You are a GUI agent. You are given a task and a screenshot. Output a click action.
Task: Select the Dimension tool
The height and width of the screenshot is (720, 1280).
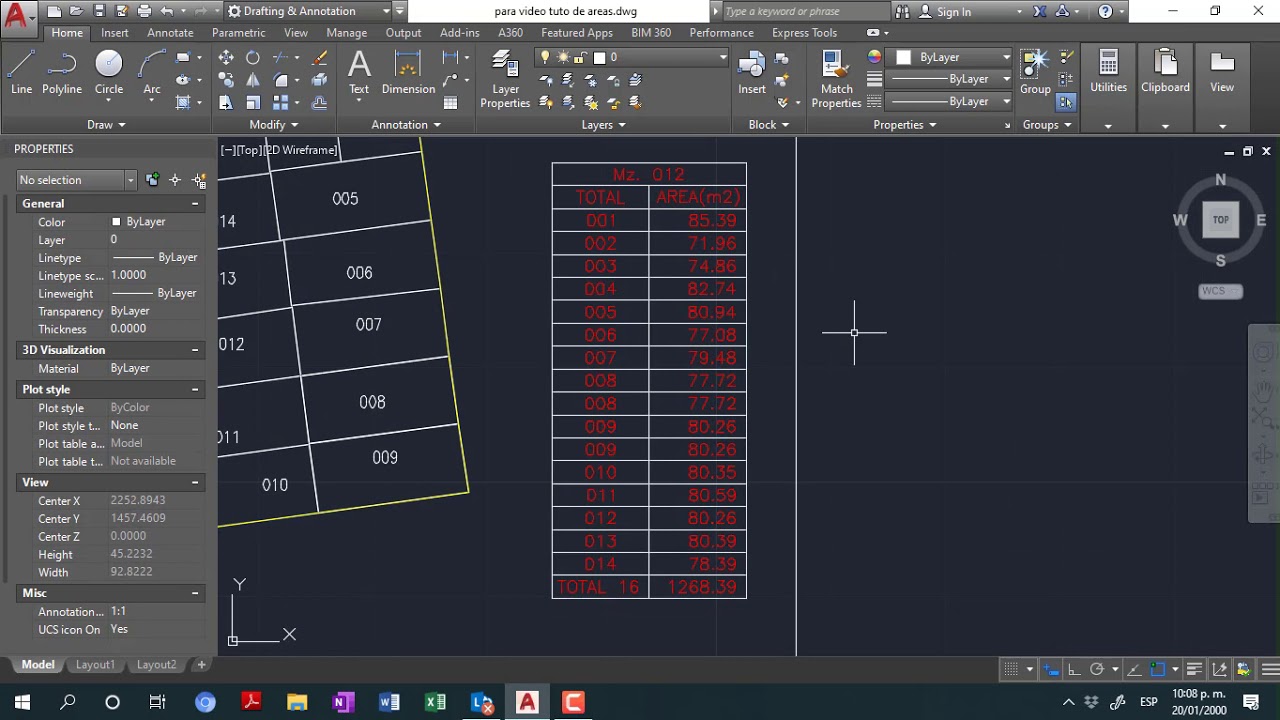(x=408, y=72)
